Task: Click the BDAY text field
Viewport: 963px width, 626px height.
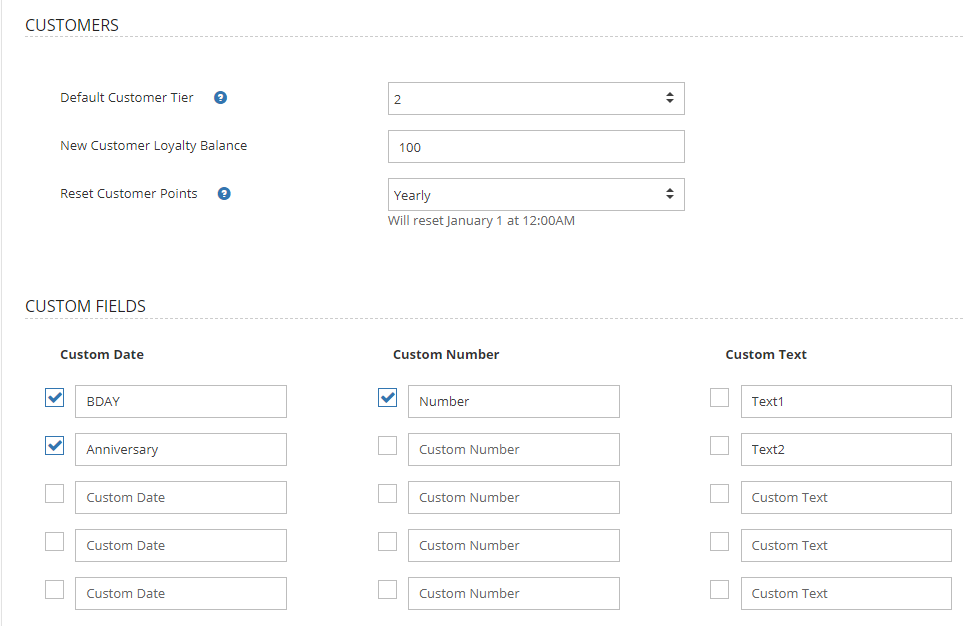Action: tap(181, 401)
